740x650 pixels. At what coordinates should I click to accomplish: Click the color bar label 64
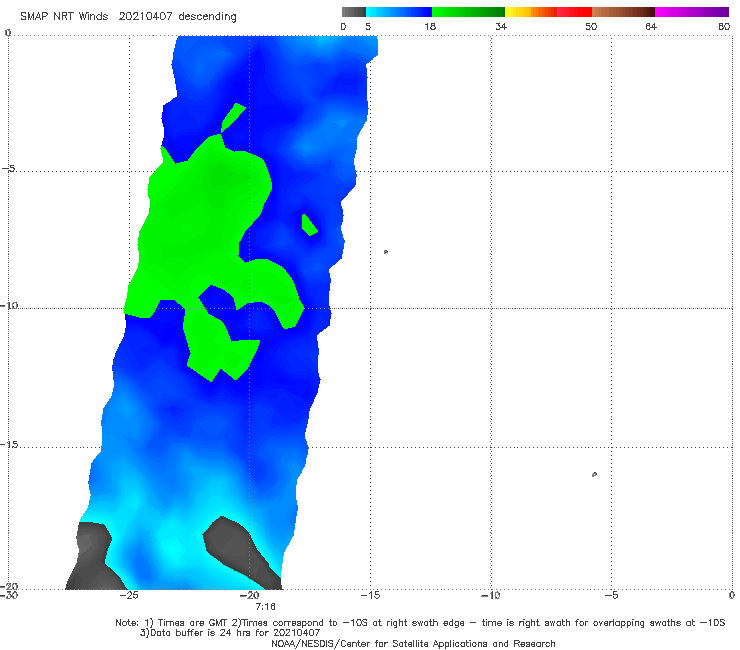651,26
